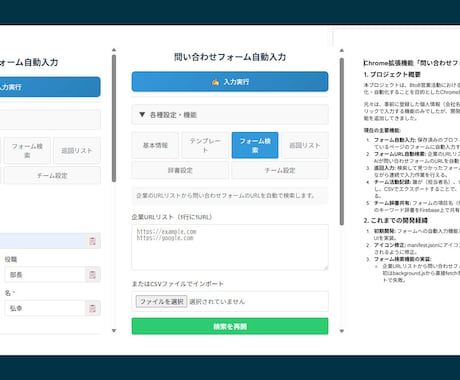
Task: Click the center panel scrollbar down arrow
Action: 342,331
